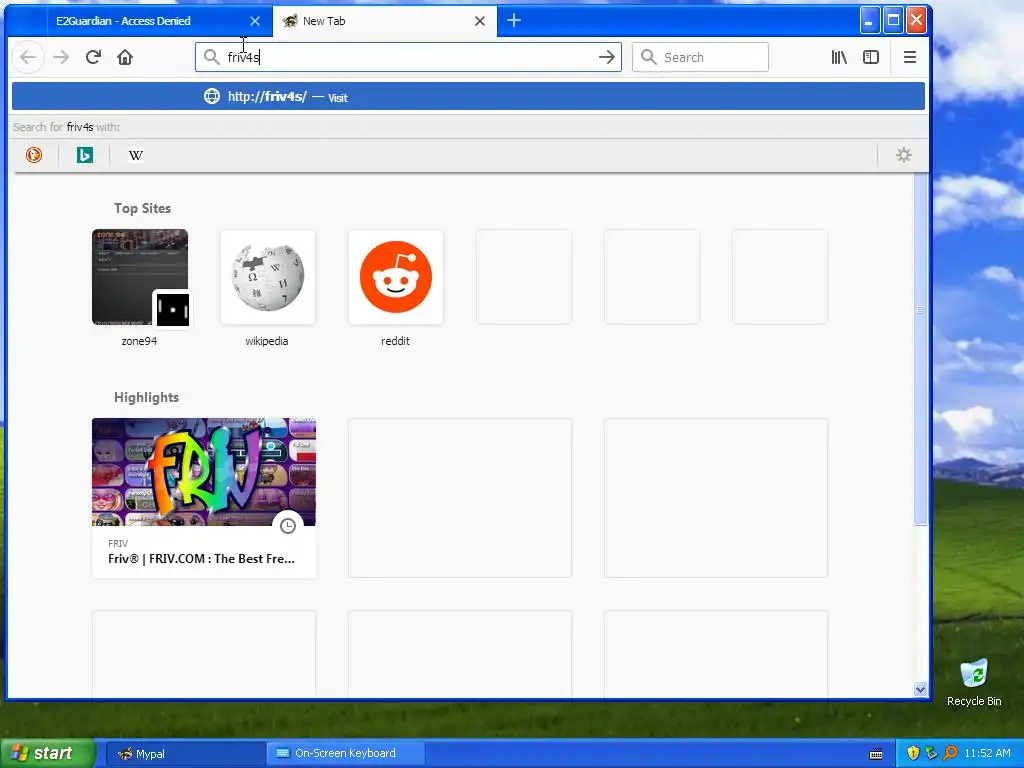Viewport: 1024px width, 768px height.
Task: Click the 11:52 AM clock
Action: (x=987, y=754)
